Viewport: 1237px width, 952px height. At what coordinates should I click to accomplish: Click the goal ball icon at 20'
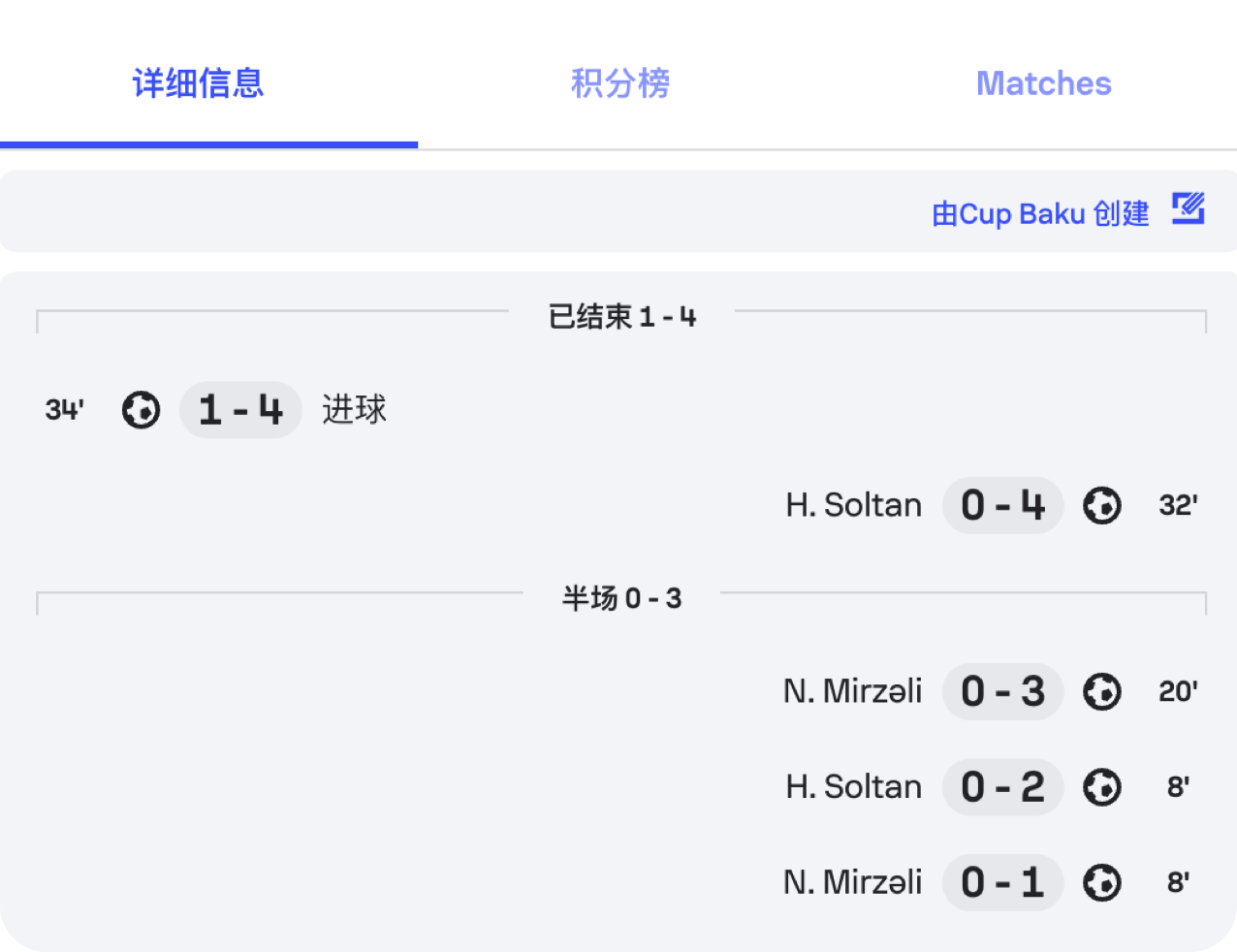point(1102,692)
